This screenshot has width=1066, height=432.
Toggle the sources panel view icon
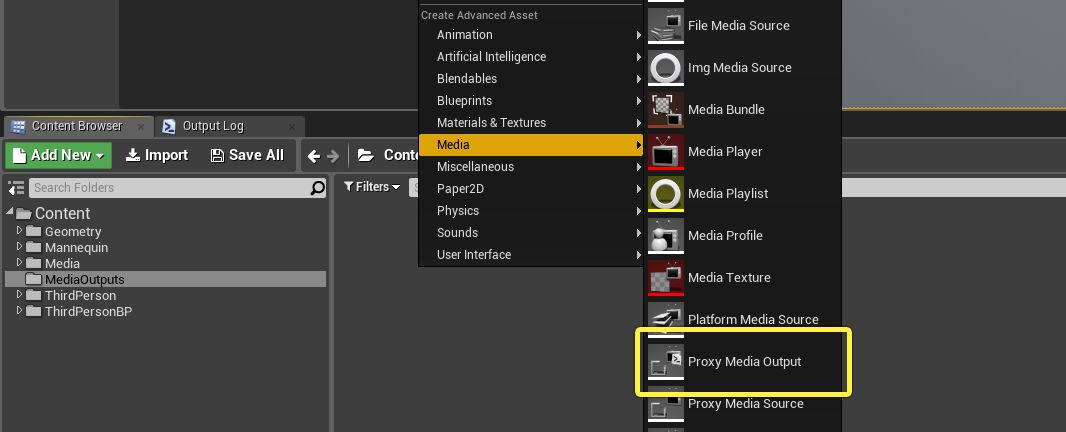pyautogui.click(x=16, y=188)
